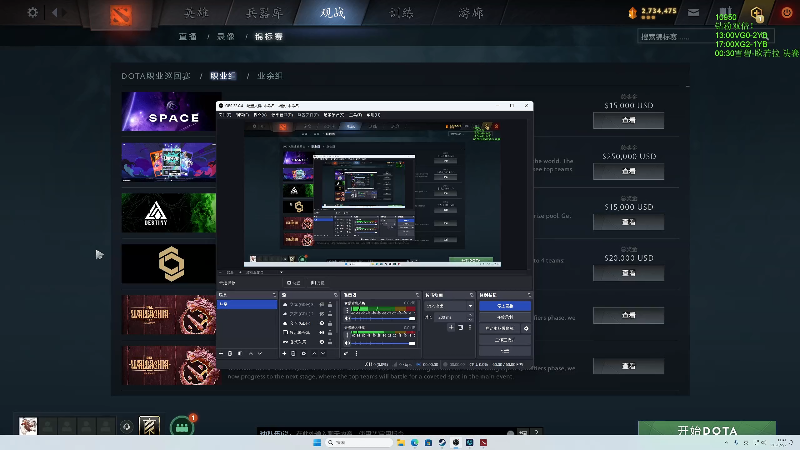This screenshot has height=450, width=800.
Task: Open OBS Studio from Windows taskbar
Action: click(x=456, y=442)
